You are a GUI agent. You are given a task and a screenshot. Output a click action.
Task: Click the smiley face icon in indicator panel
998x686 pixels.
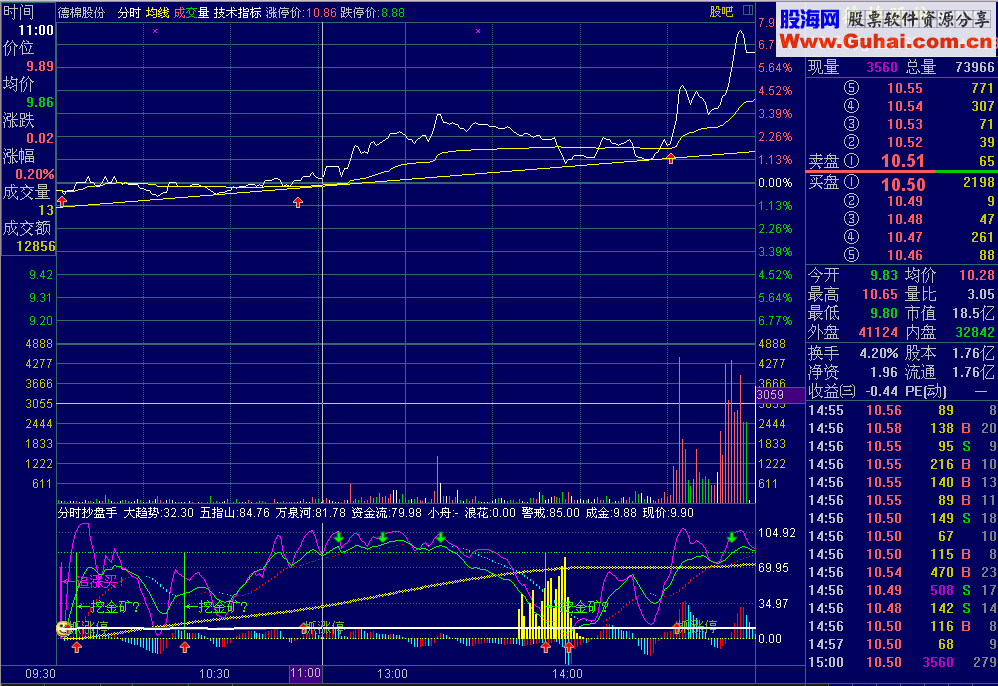63,629
